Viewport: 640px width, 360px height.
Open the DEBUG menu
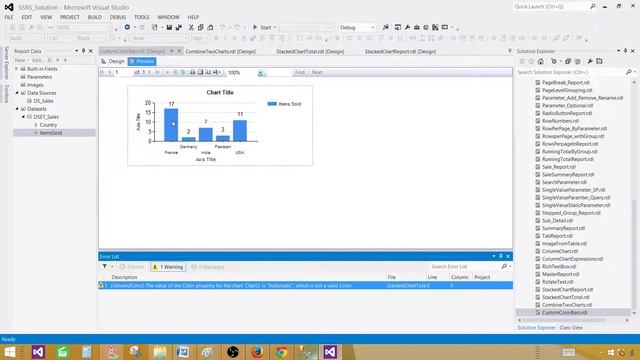click(118, 17)
